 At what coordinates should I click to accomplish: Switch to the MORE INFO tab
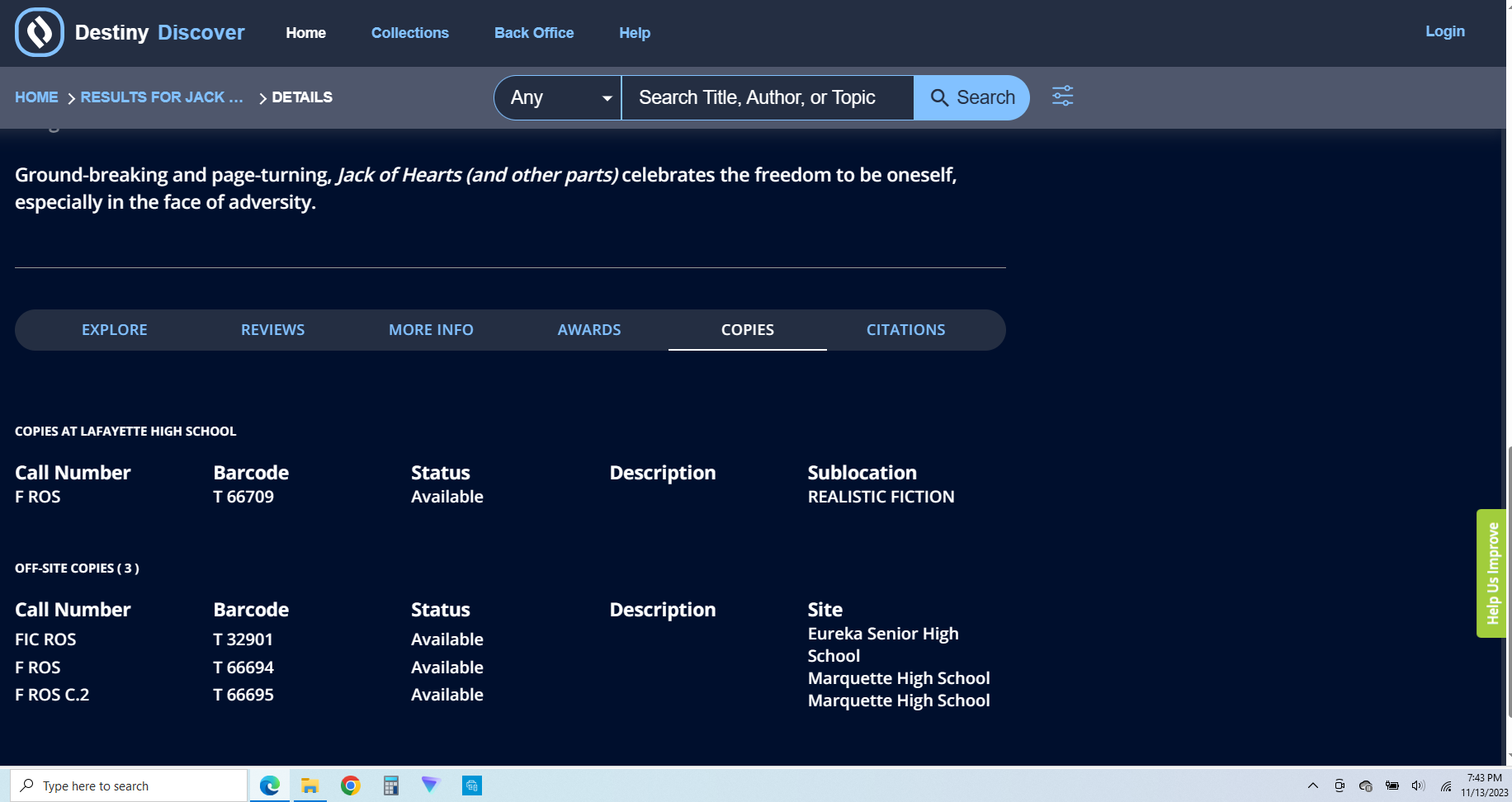pos(431,330)
